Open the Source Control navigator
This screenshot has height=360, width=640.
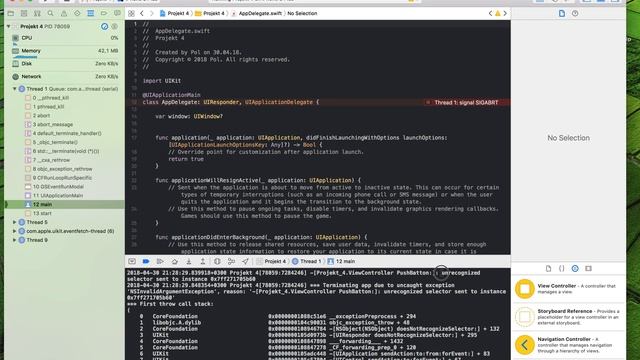point(24,13)
